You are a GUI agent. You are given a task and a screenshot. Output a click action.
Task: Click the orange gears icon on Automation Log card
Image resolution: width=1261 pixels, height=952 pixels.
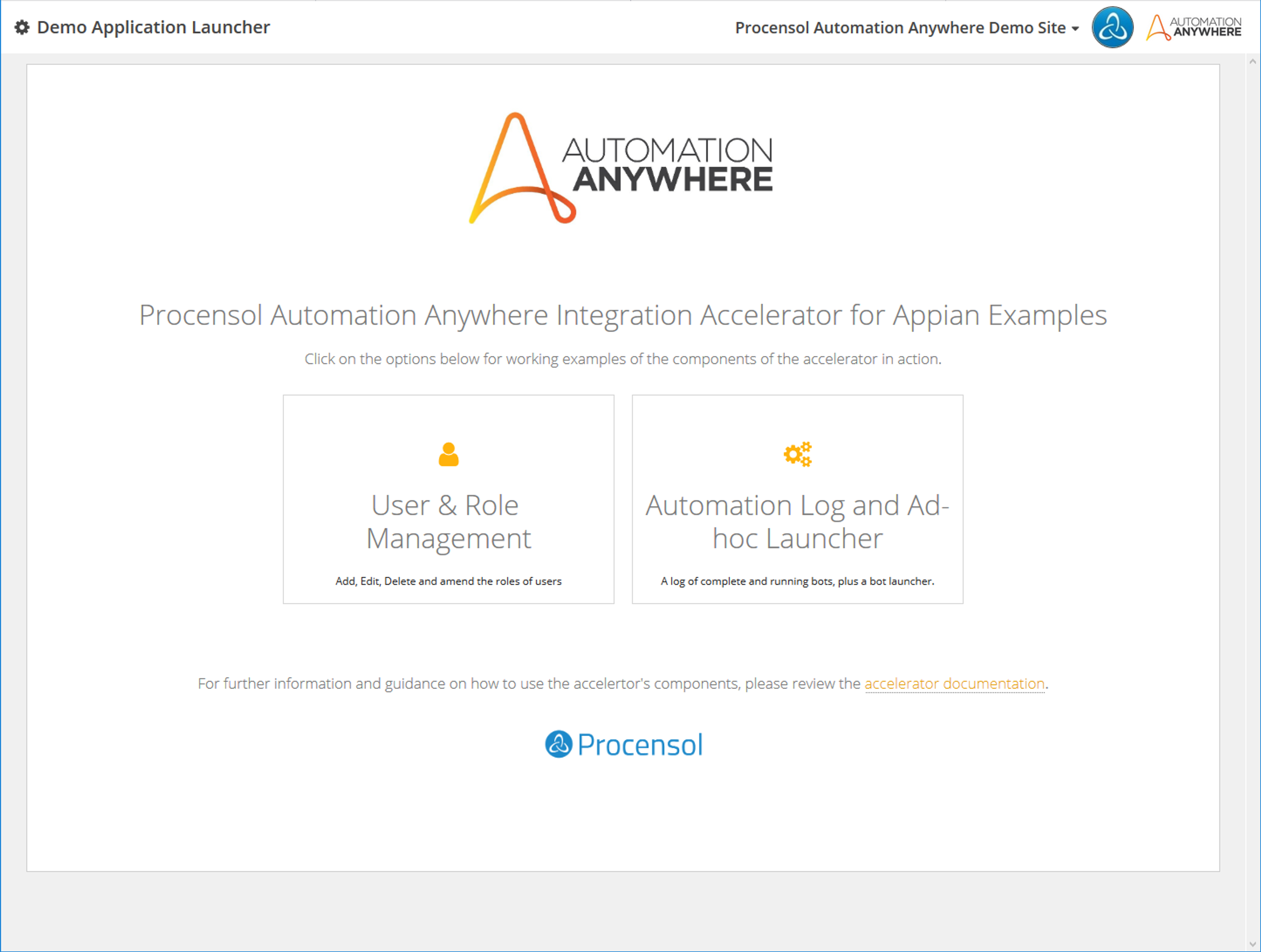(798, 454)
